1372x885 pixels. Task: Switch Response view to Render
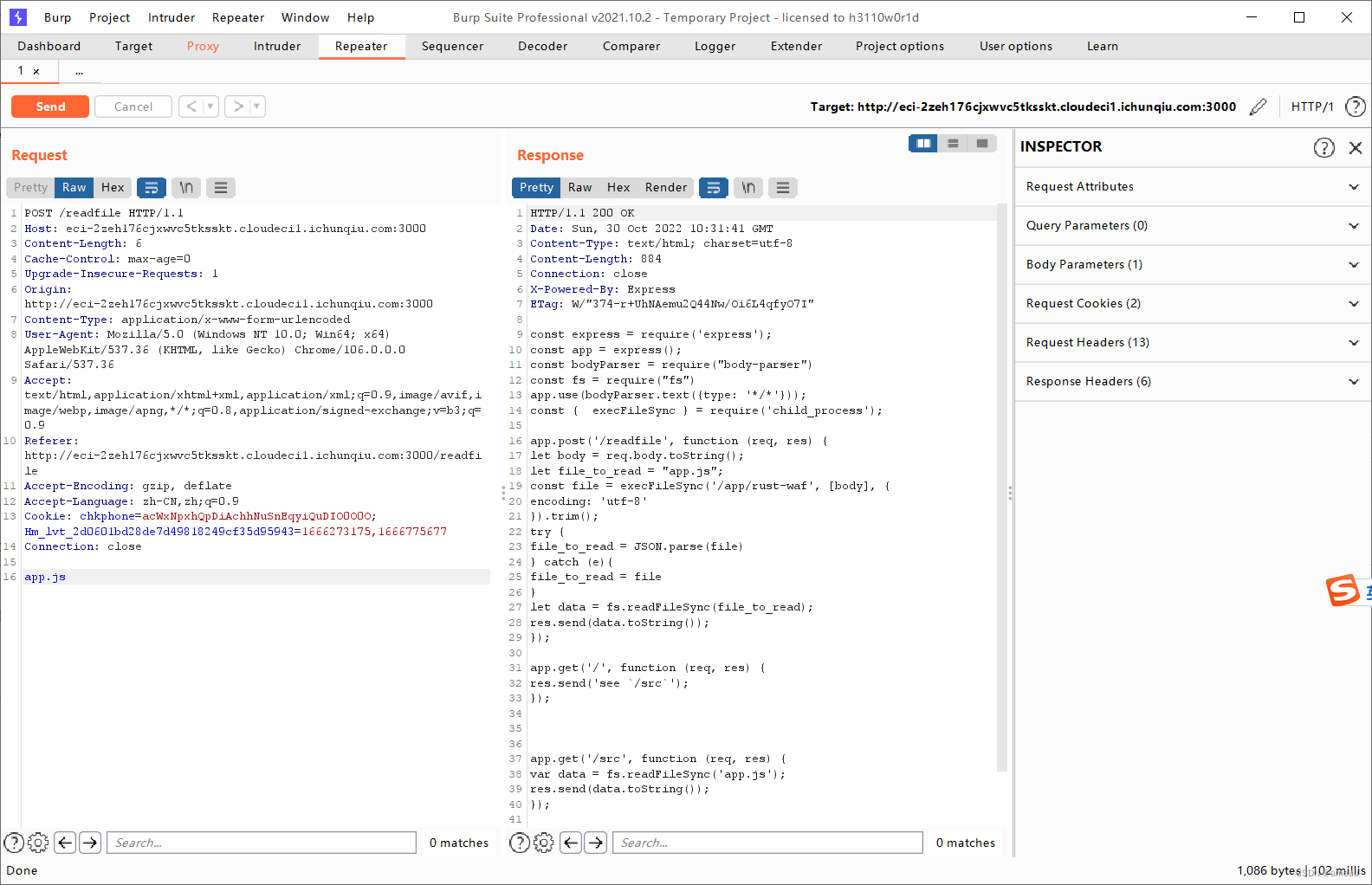click(x=666, y=187)
